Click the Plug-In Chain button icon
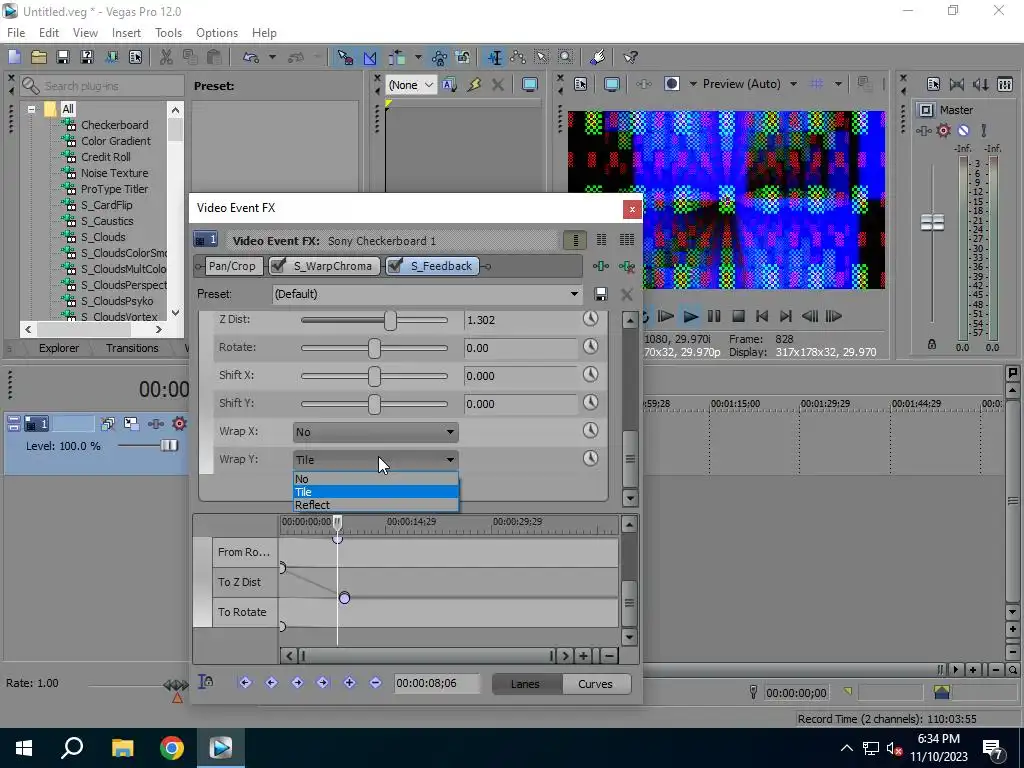1024x768 pixels. coord(601,266)
